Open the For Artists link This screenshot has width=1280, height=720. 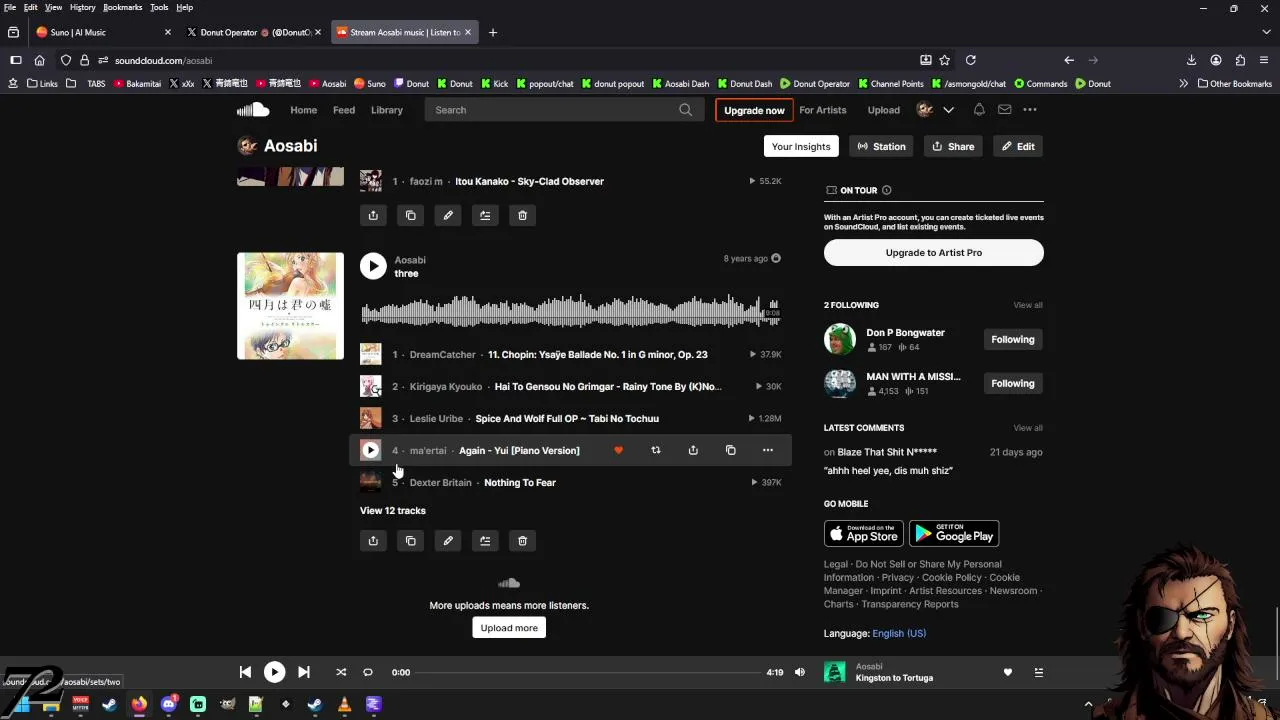click(x=823, y=110)
